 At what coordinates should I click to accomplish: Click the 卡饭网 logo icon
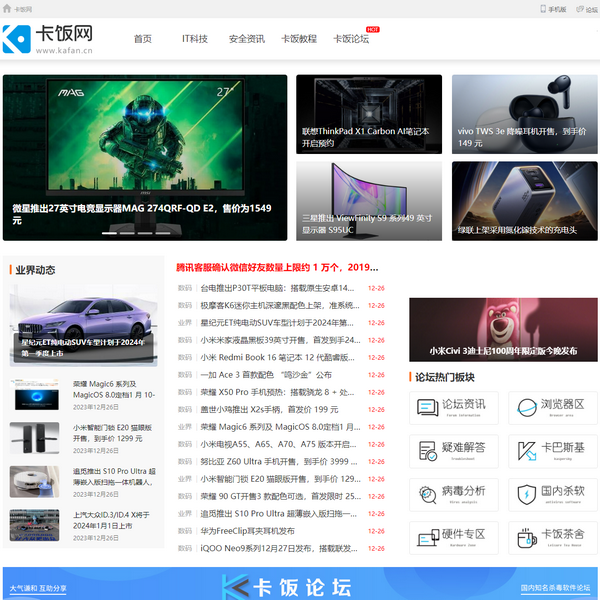click(18, 39)
